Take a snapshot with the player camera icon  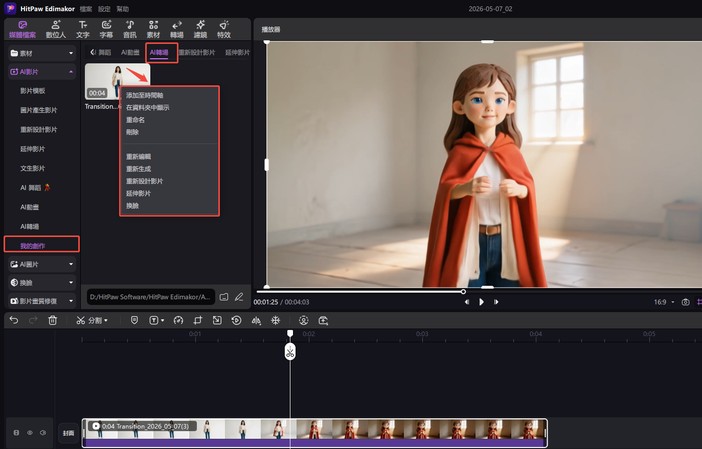click(x=685, y=302)
